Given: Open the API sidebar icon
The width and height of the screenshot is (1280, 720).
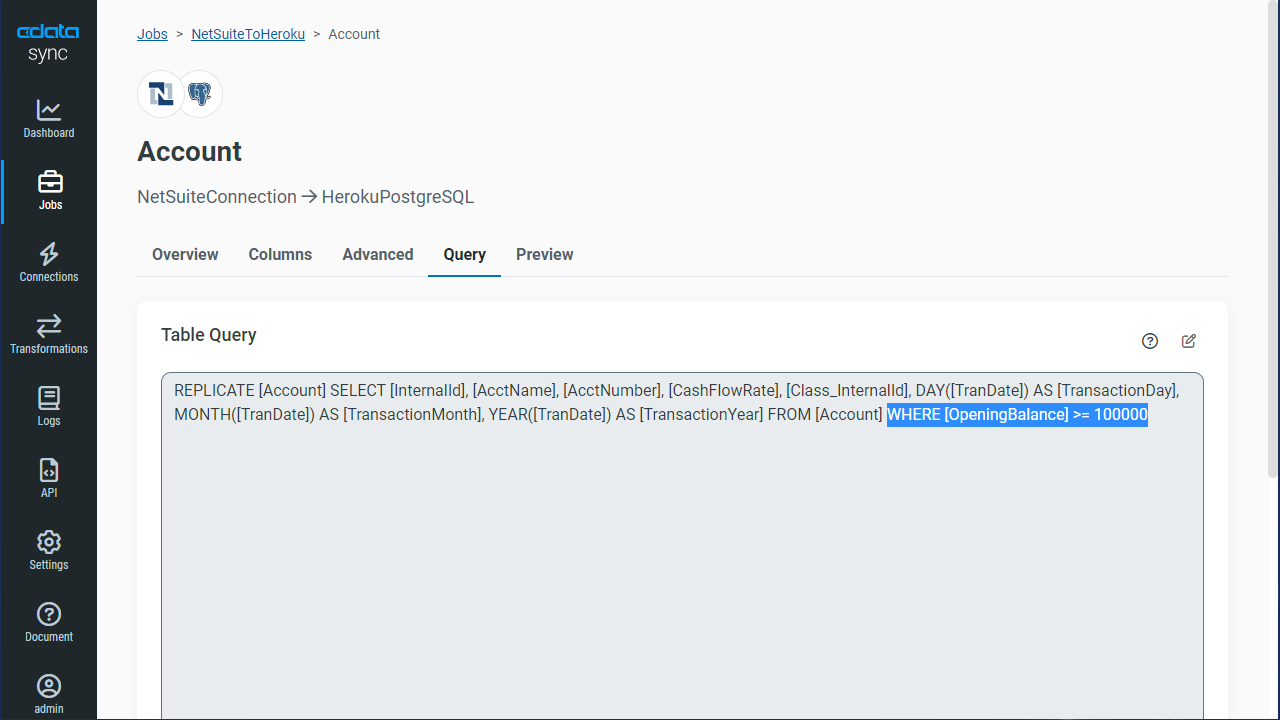Looking at the screenshot, I should (x=49, y=478).
